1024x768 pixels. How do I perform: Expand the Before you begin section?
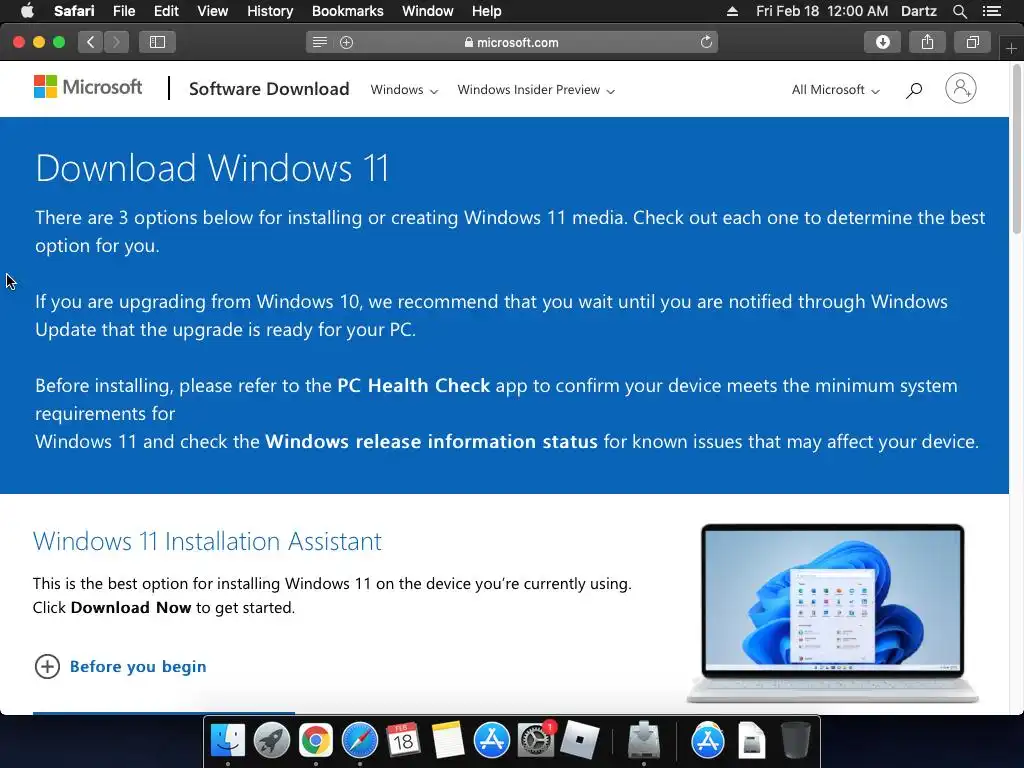coord(121,666)
